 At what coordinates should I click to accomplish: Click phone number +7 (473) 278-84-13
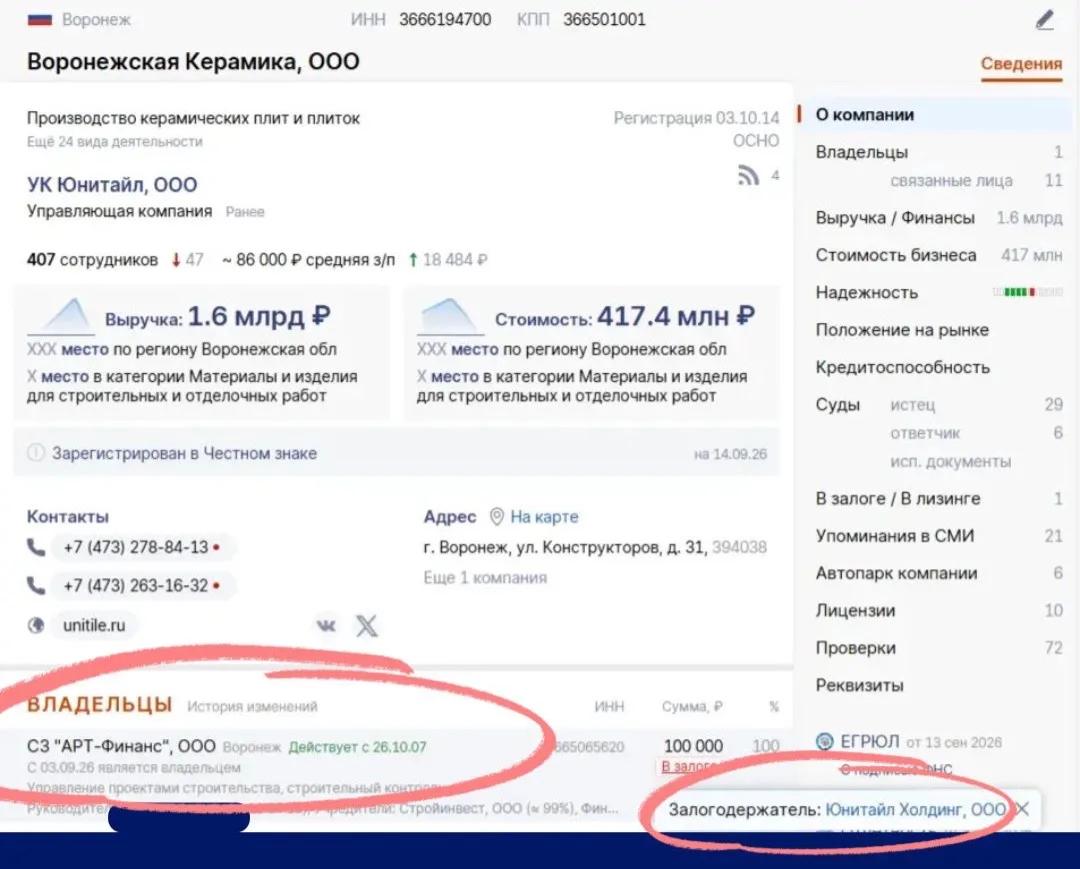136,547
